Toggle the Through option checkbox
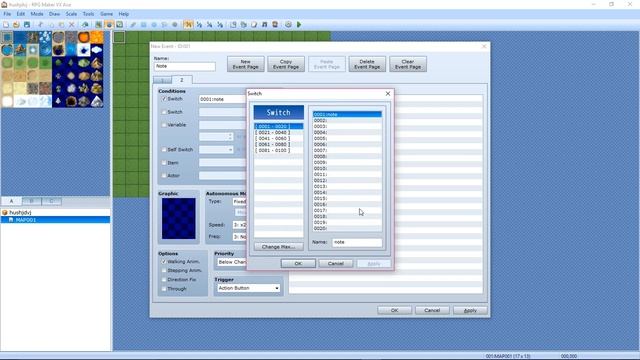The image size is (640, 360). (x=164, y=289)
